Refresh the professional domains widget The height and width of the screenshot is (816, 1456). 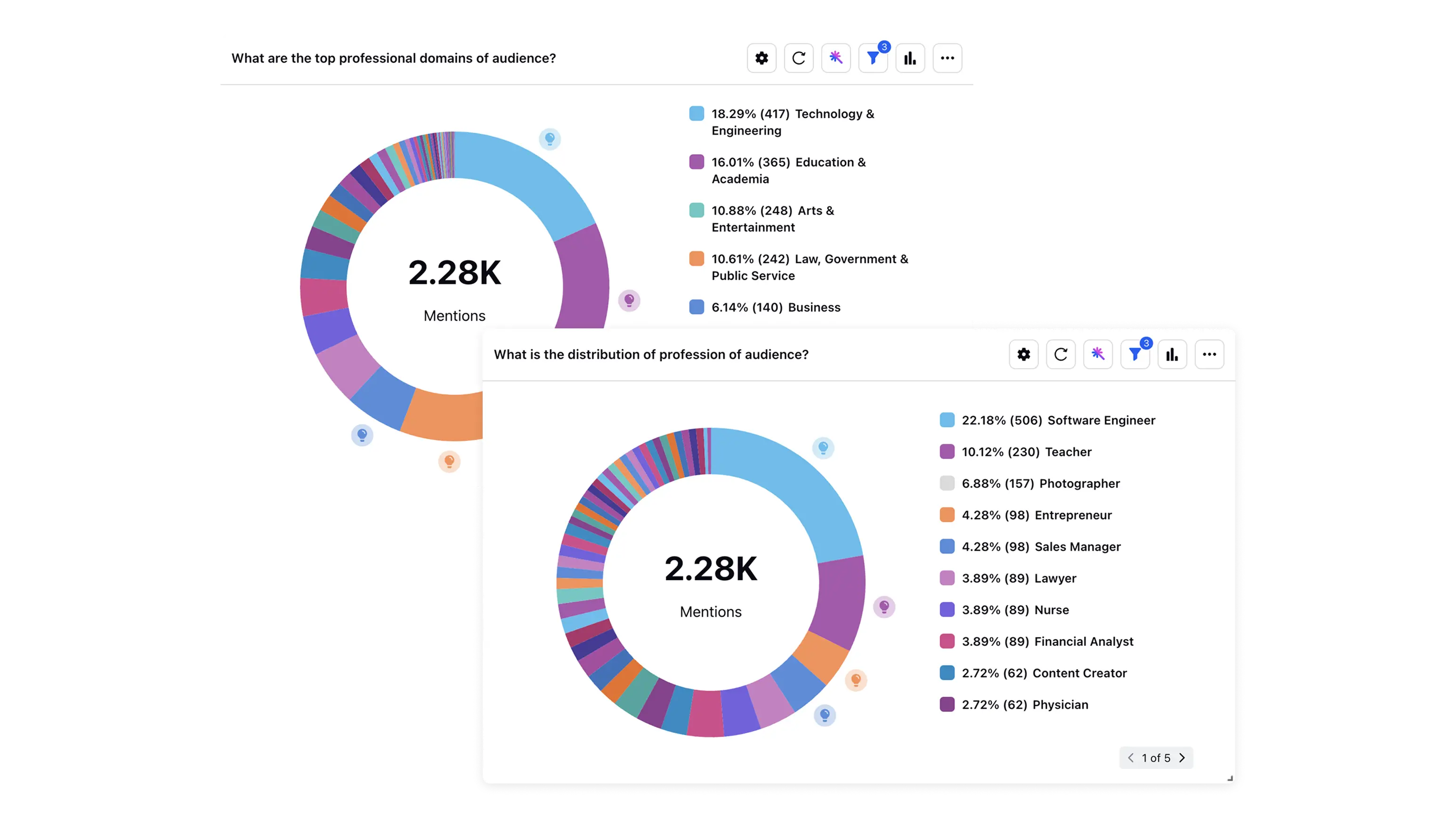click(x=799, y=58)
